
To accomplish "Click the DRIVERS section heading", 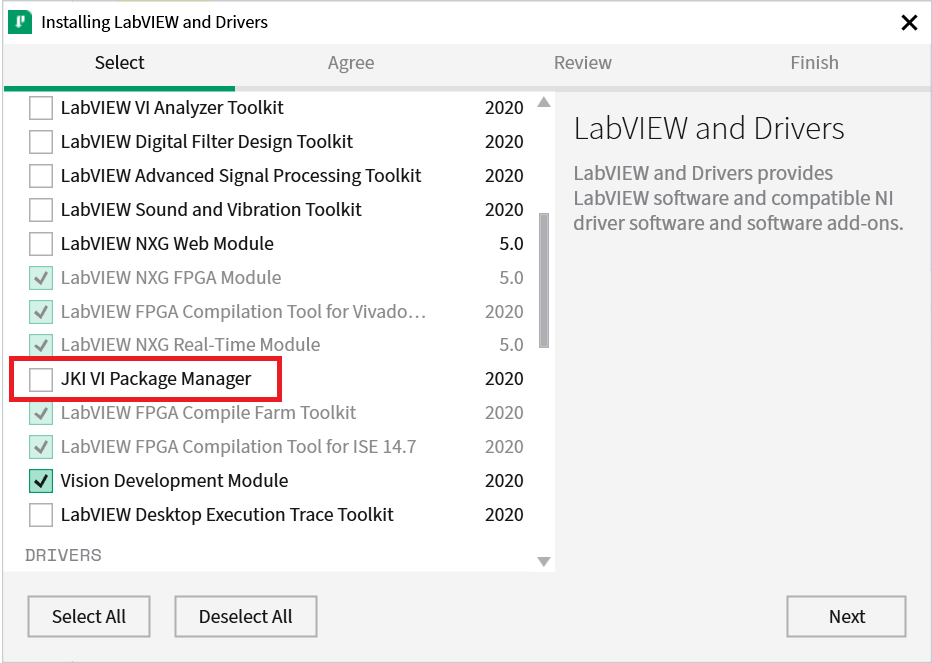I will pos(63,555).
